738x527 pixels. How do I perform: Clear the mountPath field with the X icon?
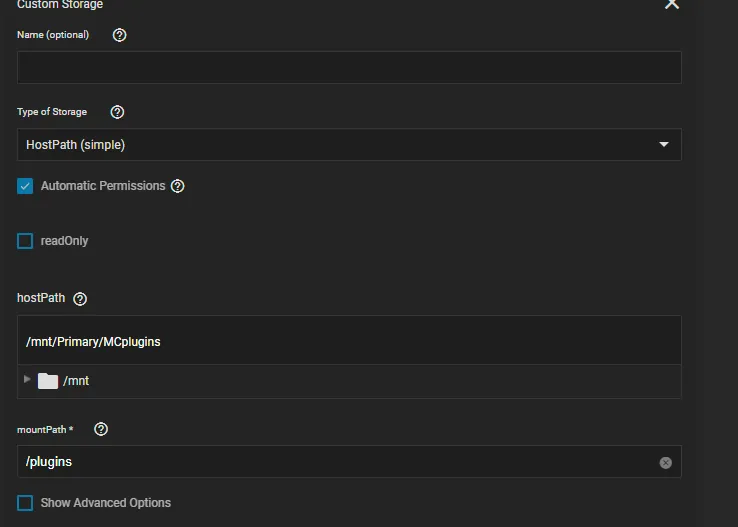click(x=665, y=462)
